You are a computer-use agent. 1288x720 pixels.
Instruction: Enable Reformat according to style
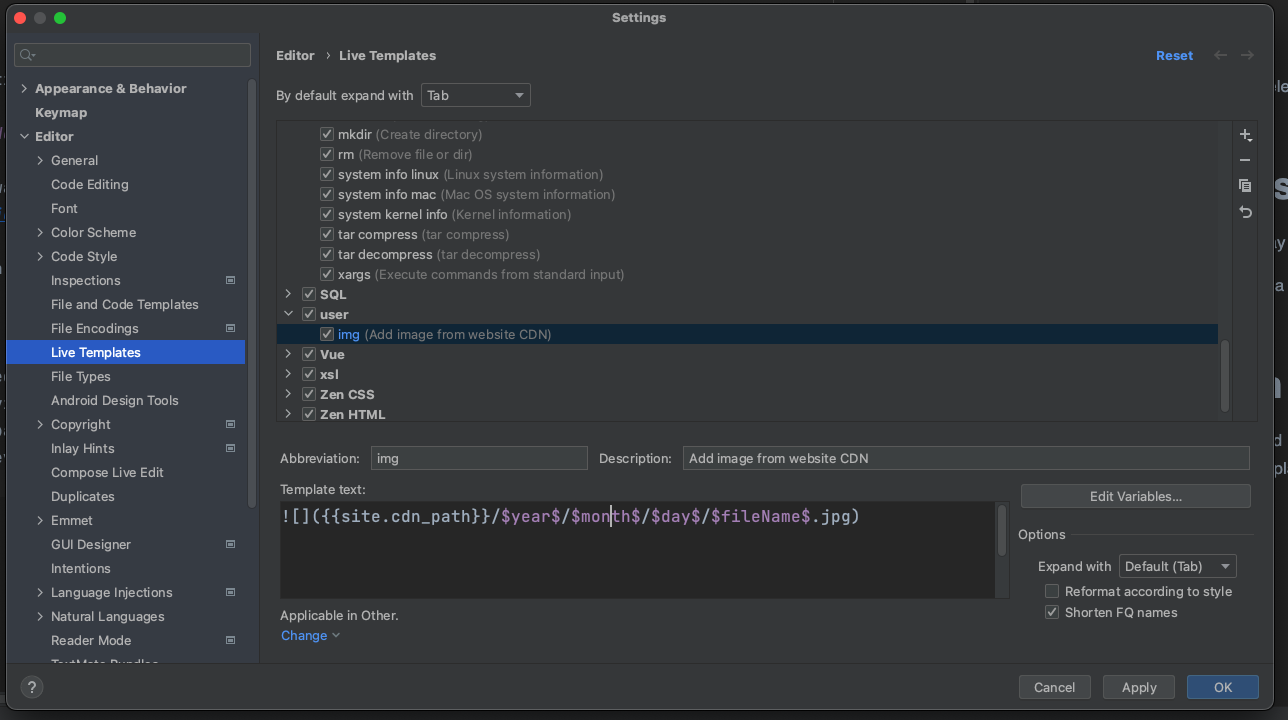pos(1052,591)
